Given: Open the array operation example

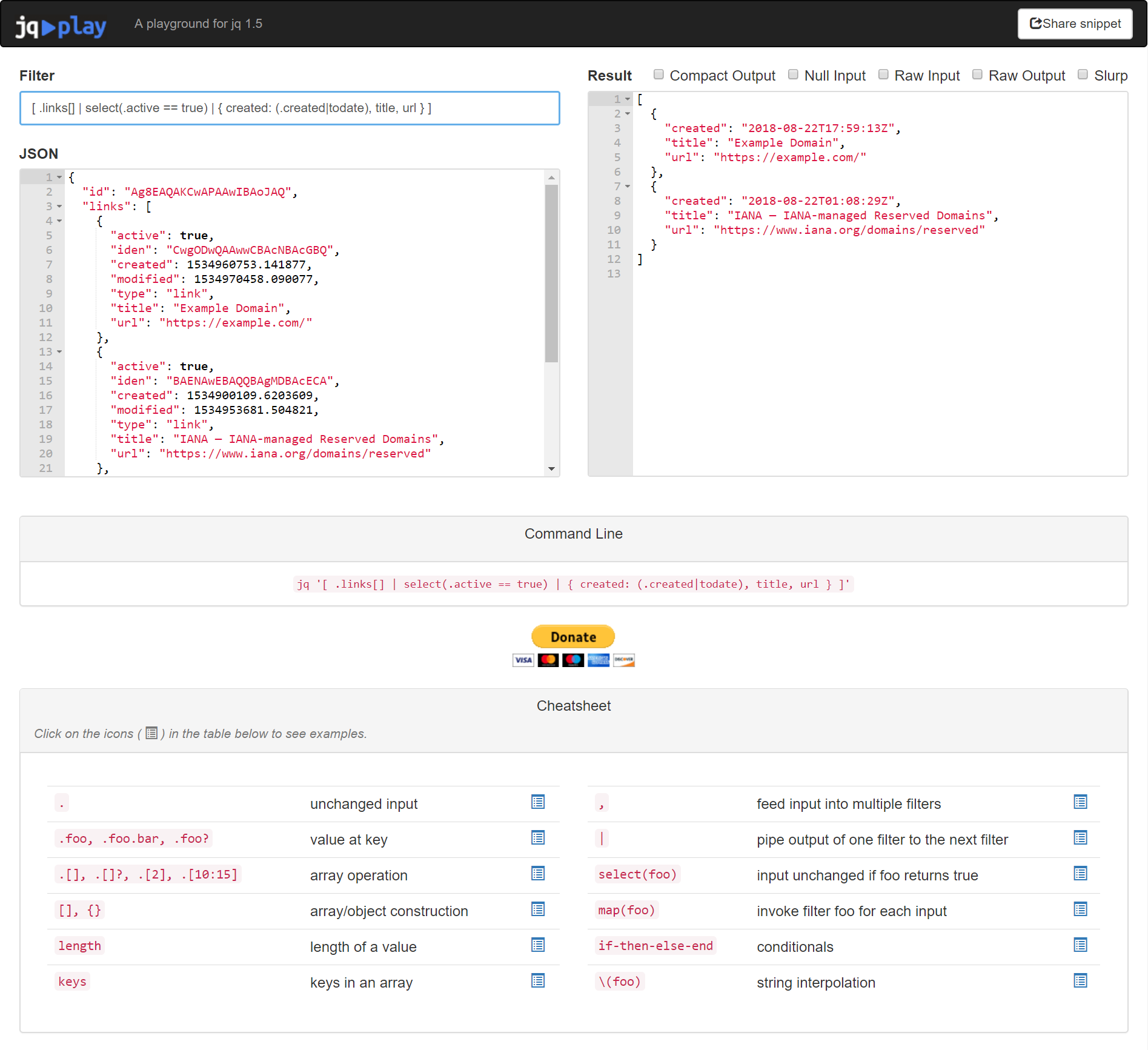Looking at the screenshot, I should click(538, 874).
